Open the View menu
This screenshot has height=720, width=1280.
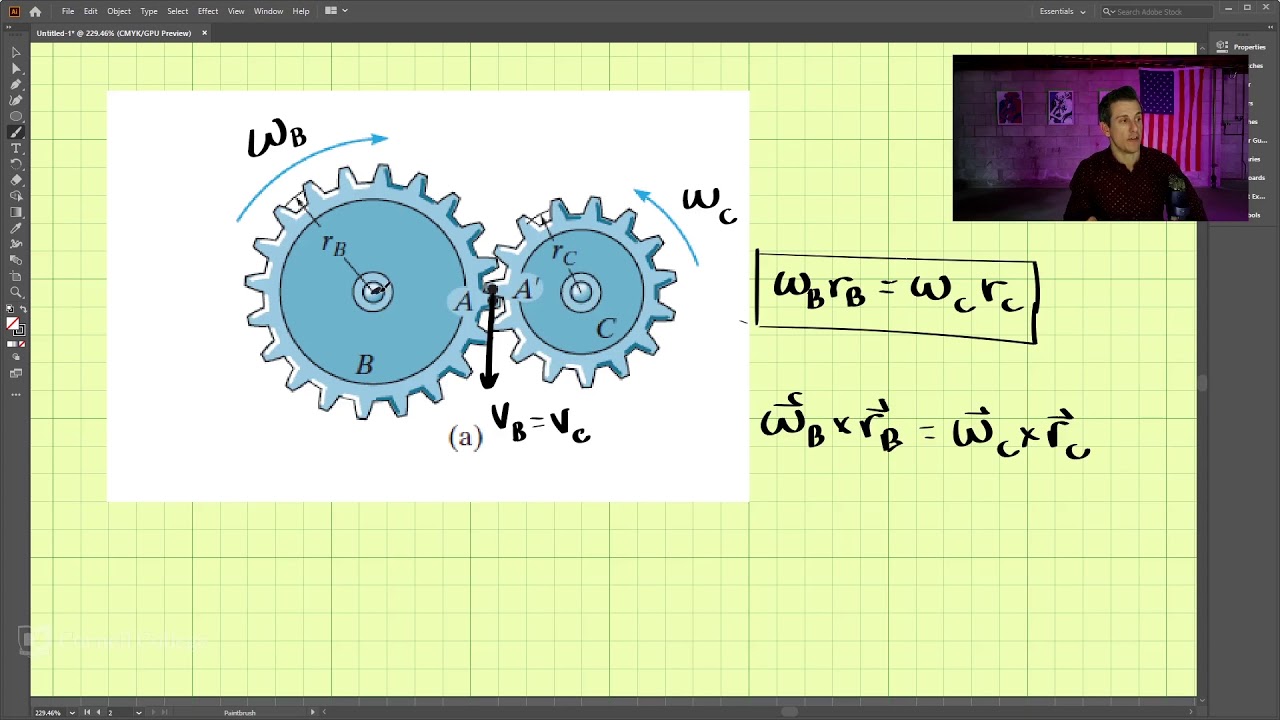coord(236,11)
